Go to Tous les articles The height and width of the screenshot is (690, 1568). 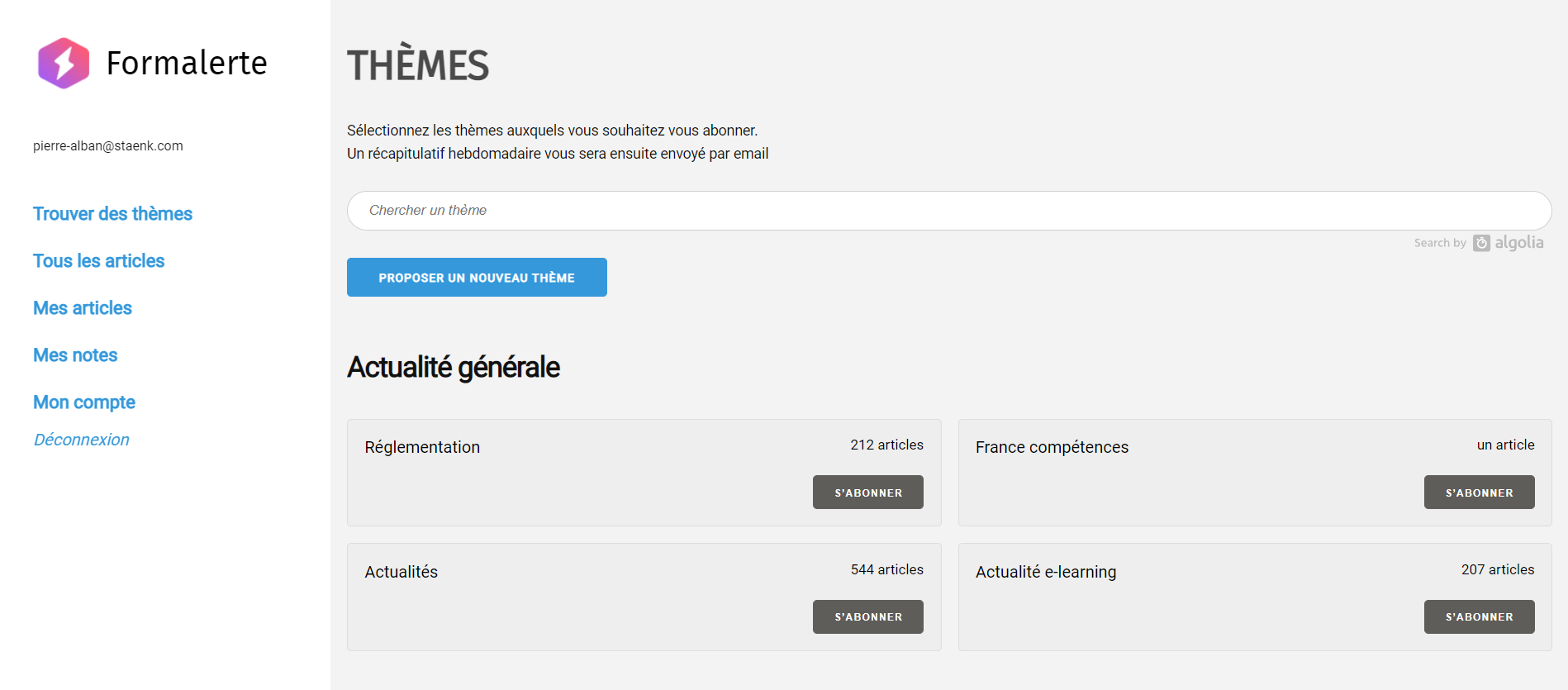[x=98, y=261]
